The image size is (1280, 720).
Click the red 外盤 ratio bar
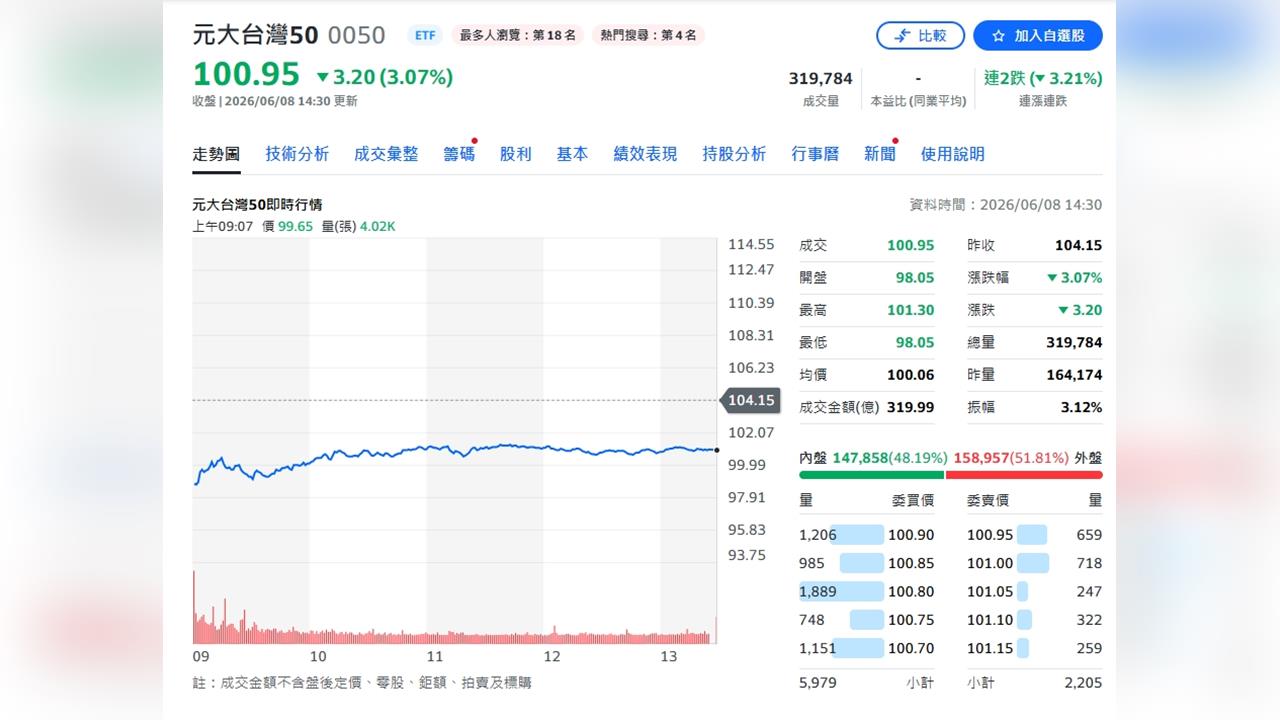[x=1024, y=475]
